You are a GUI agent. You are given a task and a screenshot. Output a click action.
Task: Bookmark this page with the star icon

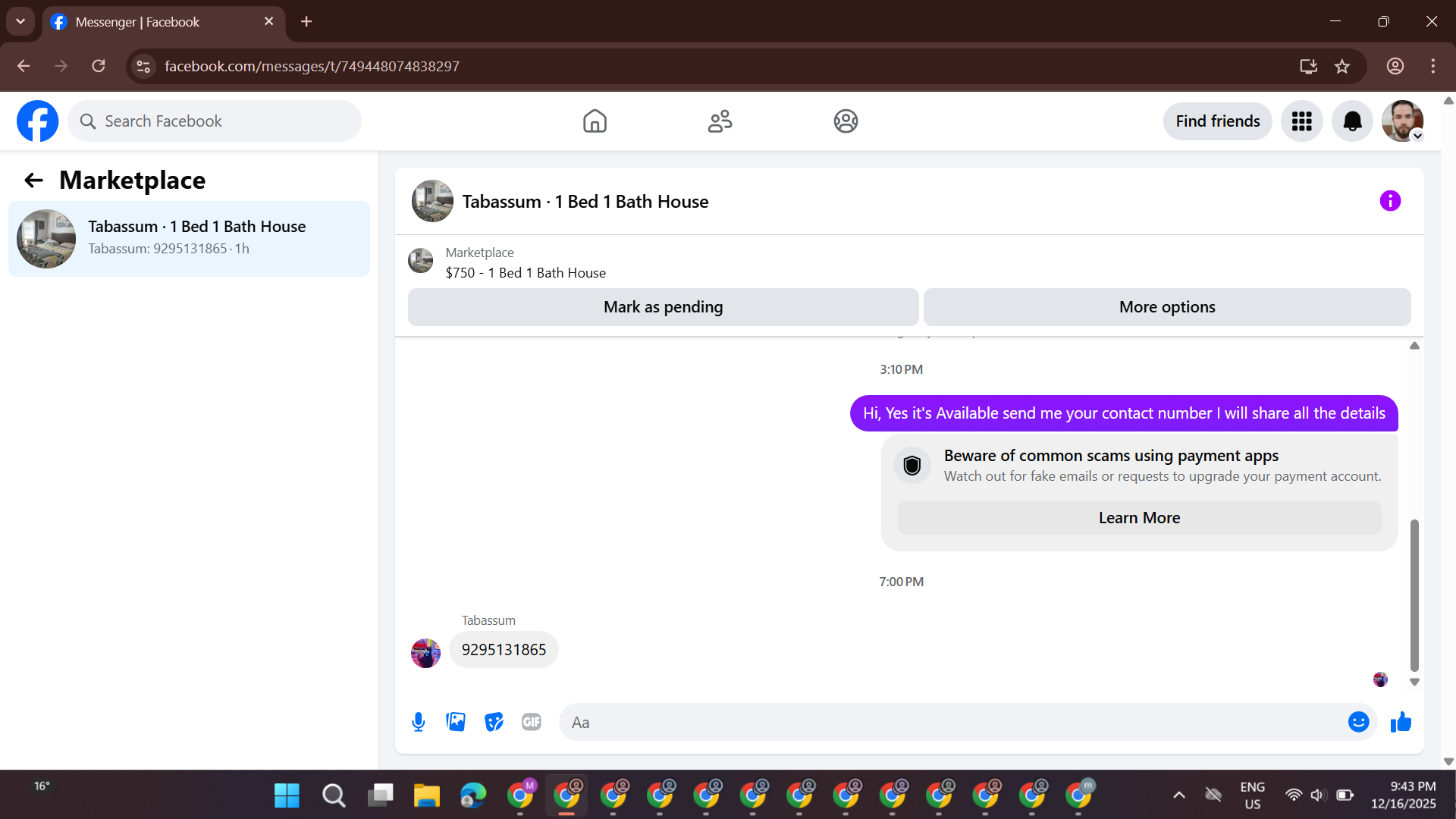point(1342,67)
